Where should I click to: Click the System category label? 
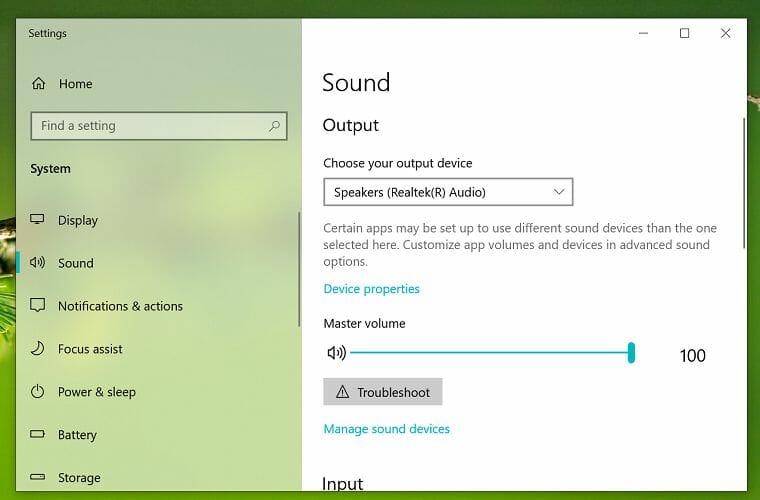coord(50,169)
